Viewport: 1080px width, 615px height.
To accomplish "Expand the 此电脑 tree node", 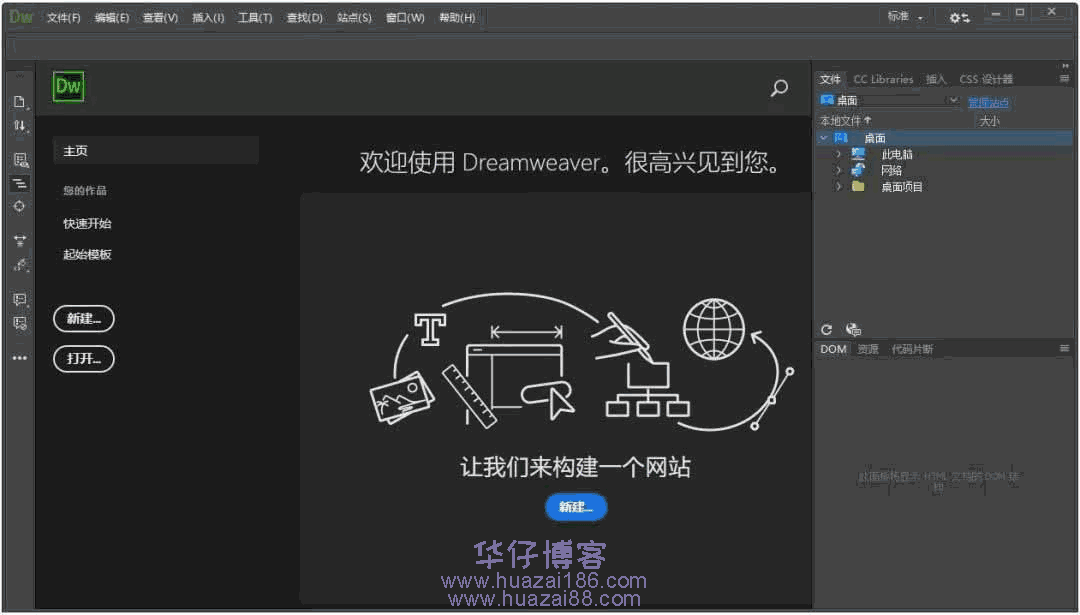I will 838,154.
